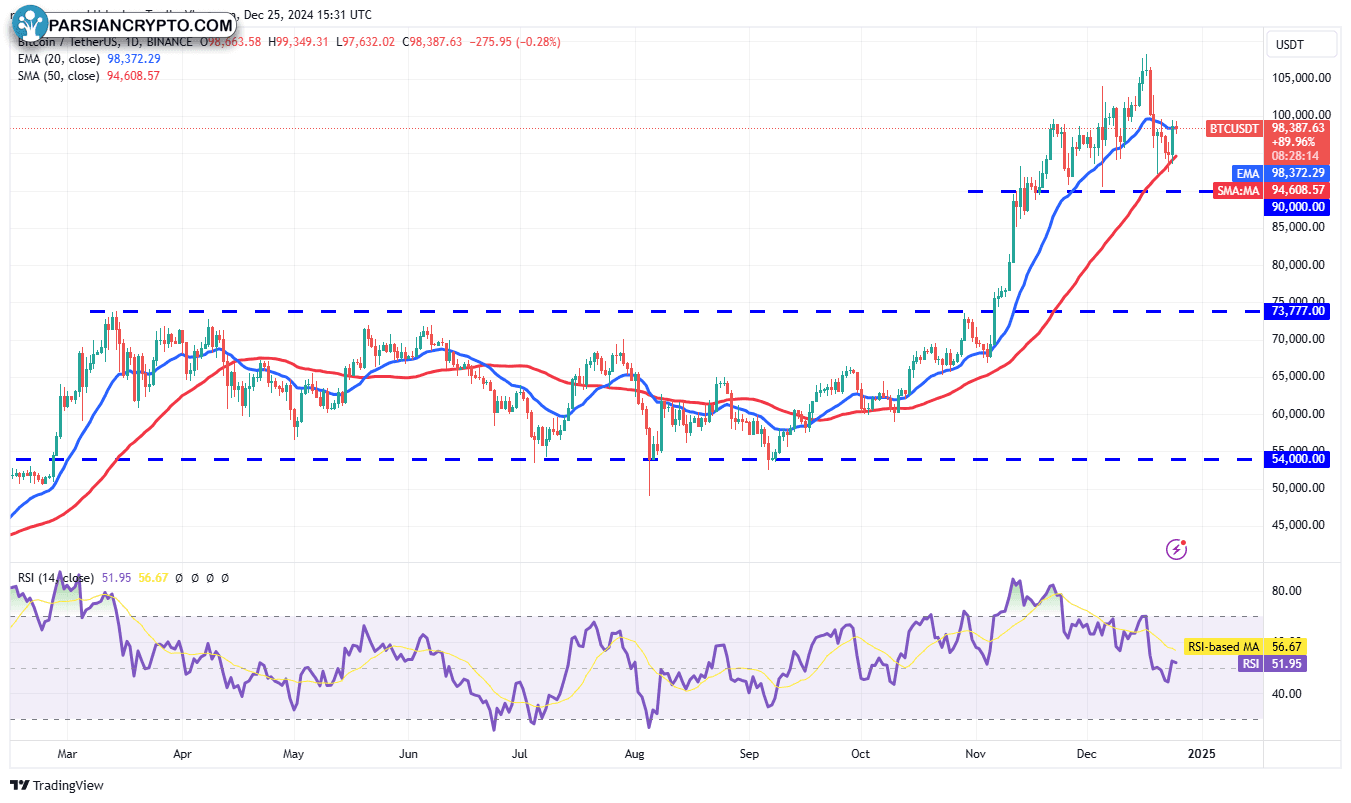
Task: Click the 98,372.29 value beside the EMA tag
Action: coord(1298,173)
